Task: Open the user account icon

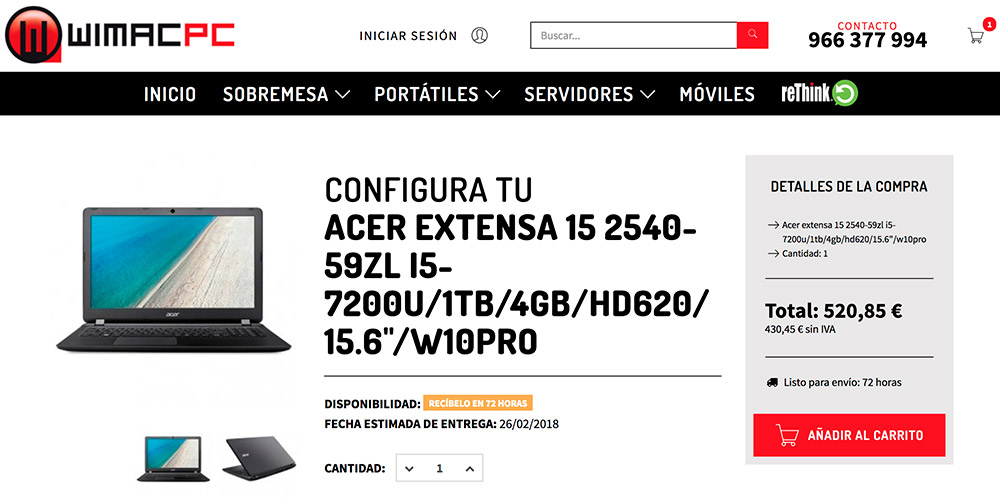Action: [480, 35]
